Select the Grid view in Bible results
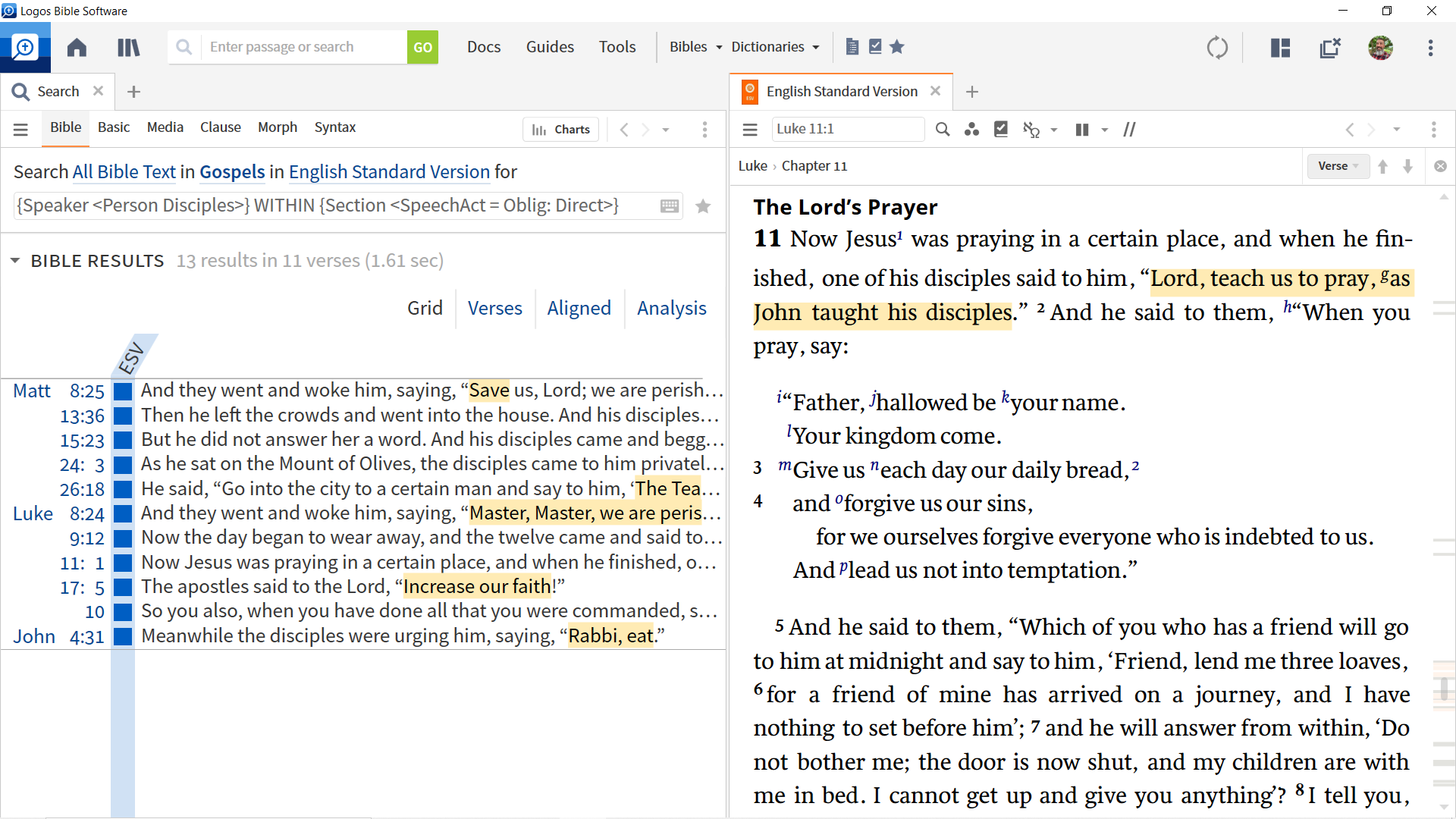The height and width of the screenshot is (819, 1456). (x=424, y=308)
